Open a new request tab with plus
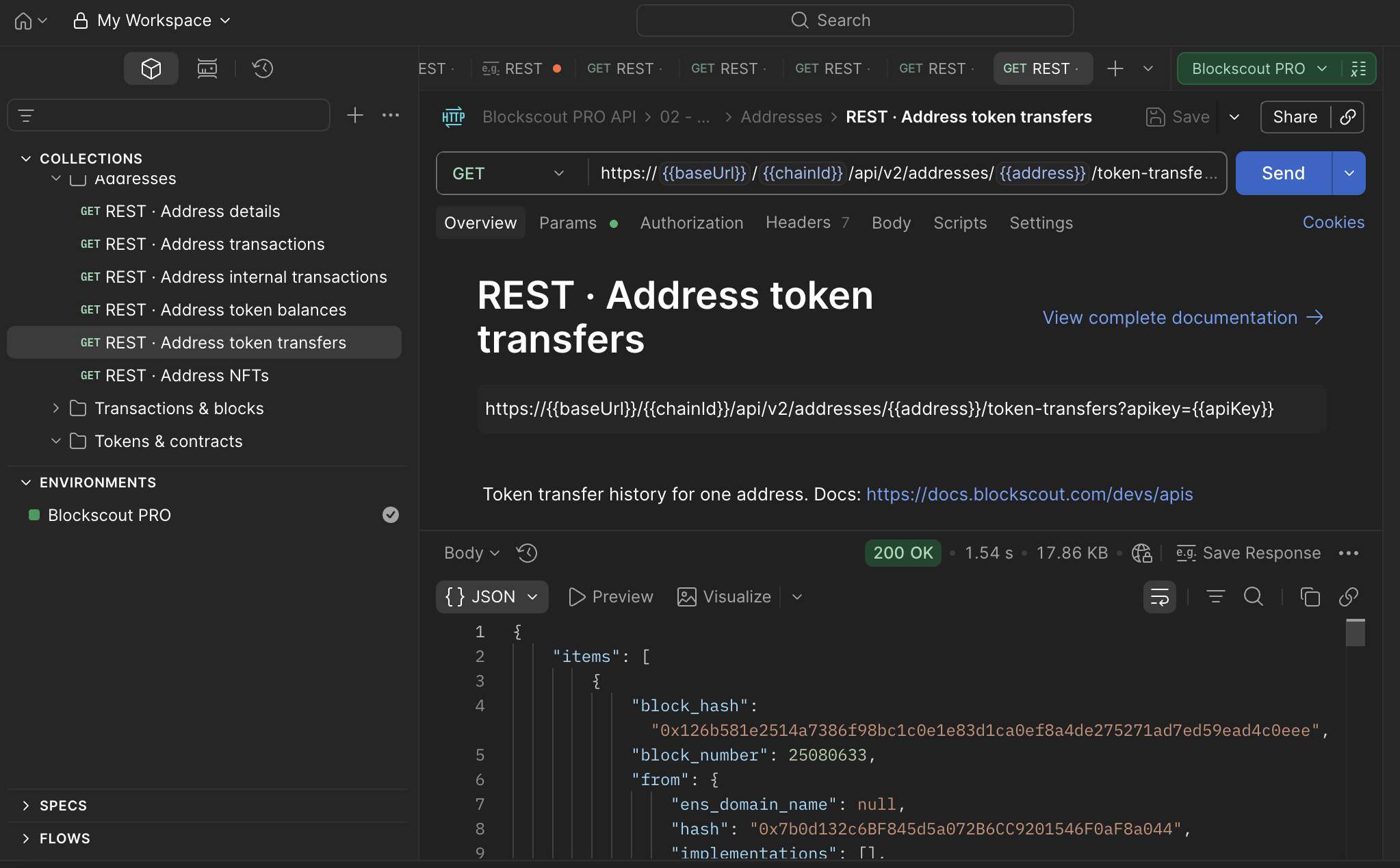The image size is (1400, 868). pos(1115,68)
